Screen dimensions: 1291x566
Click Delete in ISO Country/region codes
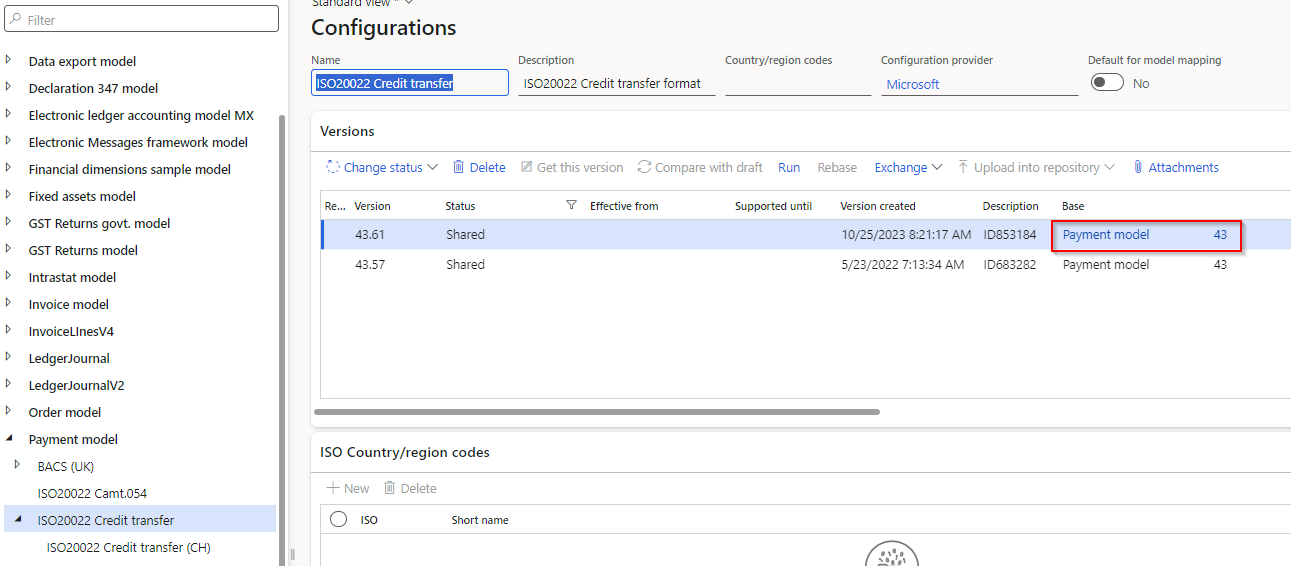410,488
